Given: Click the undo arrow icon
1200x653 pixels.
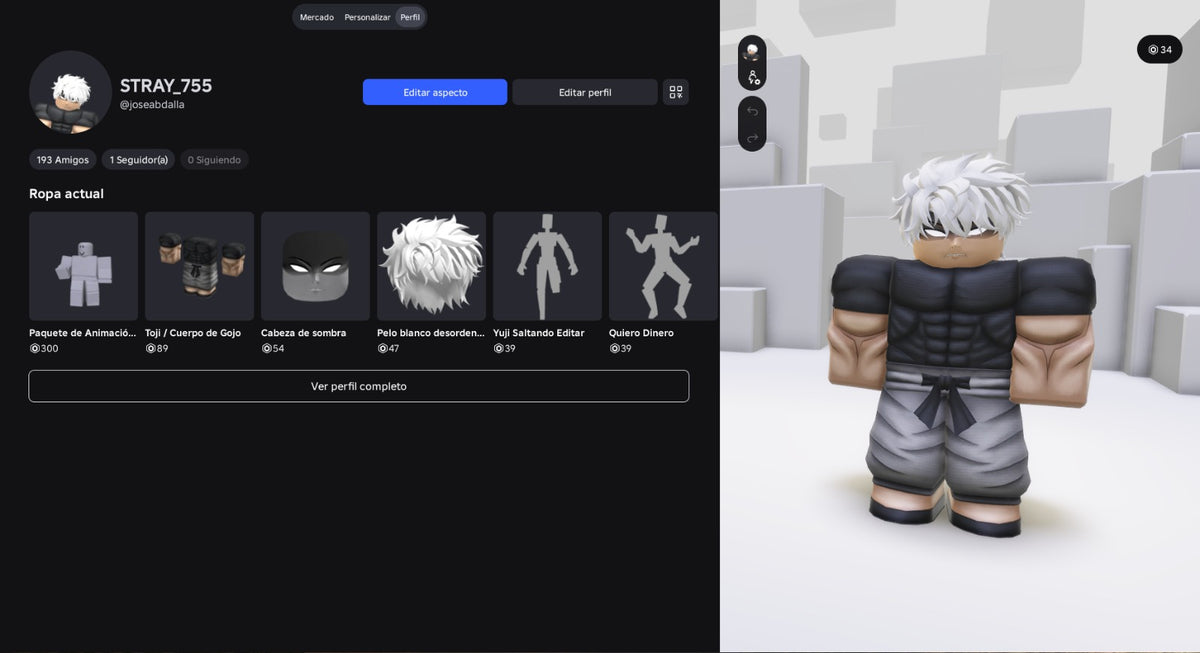Looking at the screenshot, I should tap(752, 111).
